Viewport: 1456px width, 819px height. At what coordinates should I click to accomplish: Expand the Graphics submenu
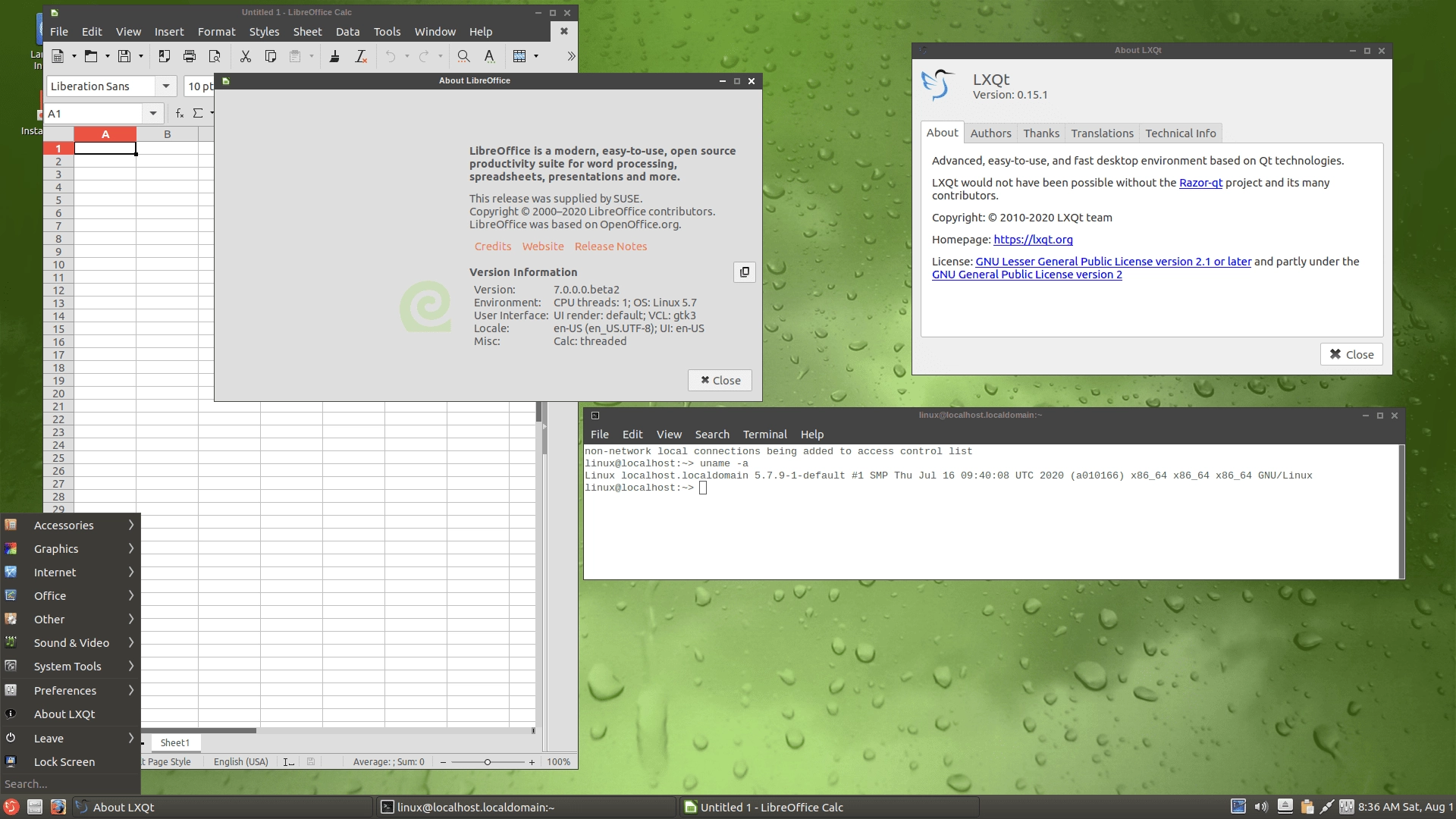click(x=71, y=549)
